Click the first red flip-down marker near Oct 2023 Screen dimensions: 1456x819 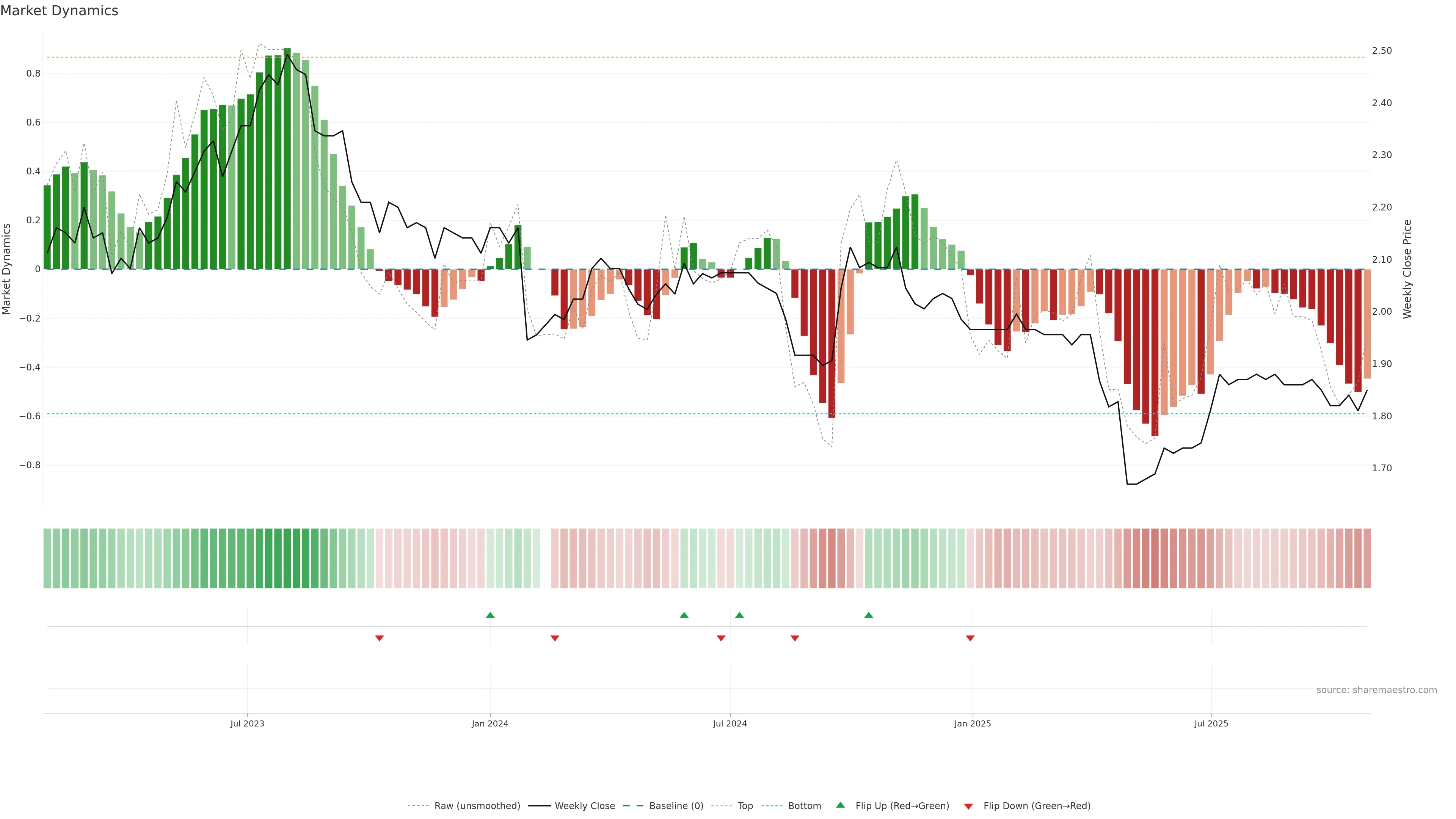(379, 638)
